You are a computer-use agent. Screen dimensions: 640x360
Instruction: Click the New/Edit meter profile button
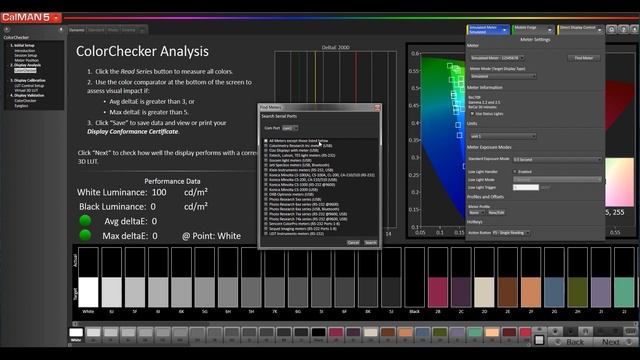click(496, 213)
